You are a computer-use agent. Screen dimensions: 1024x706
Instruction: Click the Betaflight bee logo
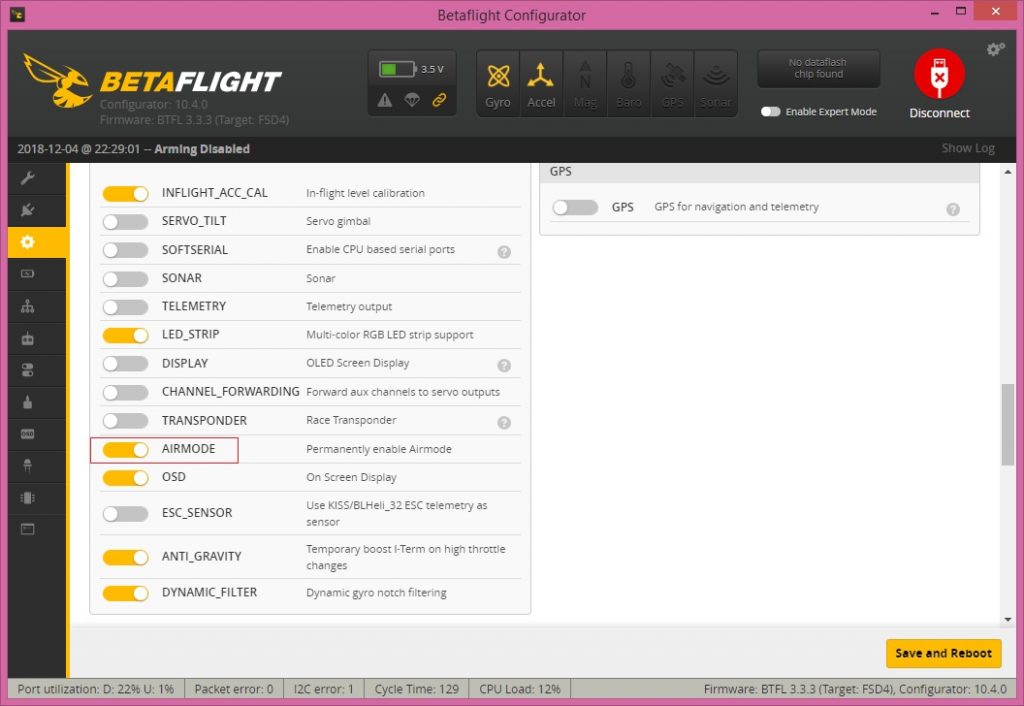[57, 80]
